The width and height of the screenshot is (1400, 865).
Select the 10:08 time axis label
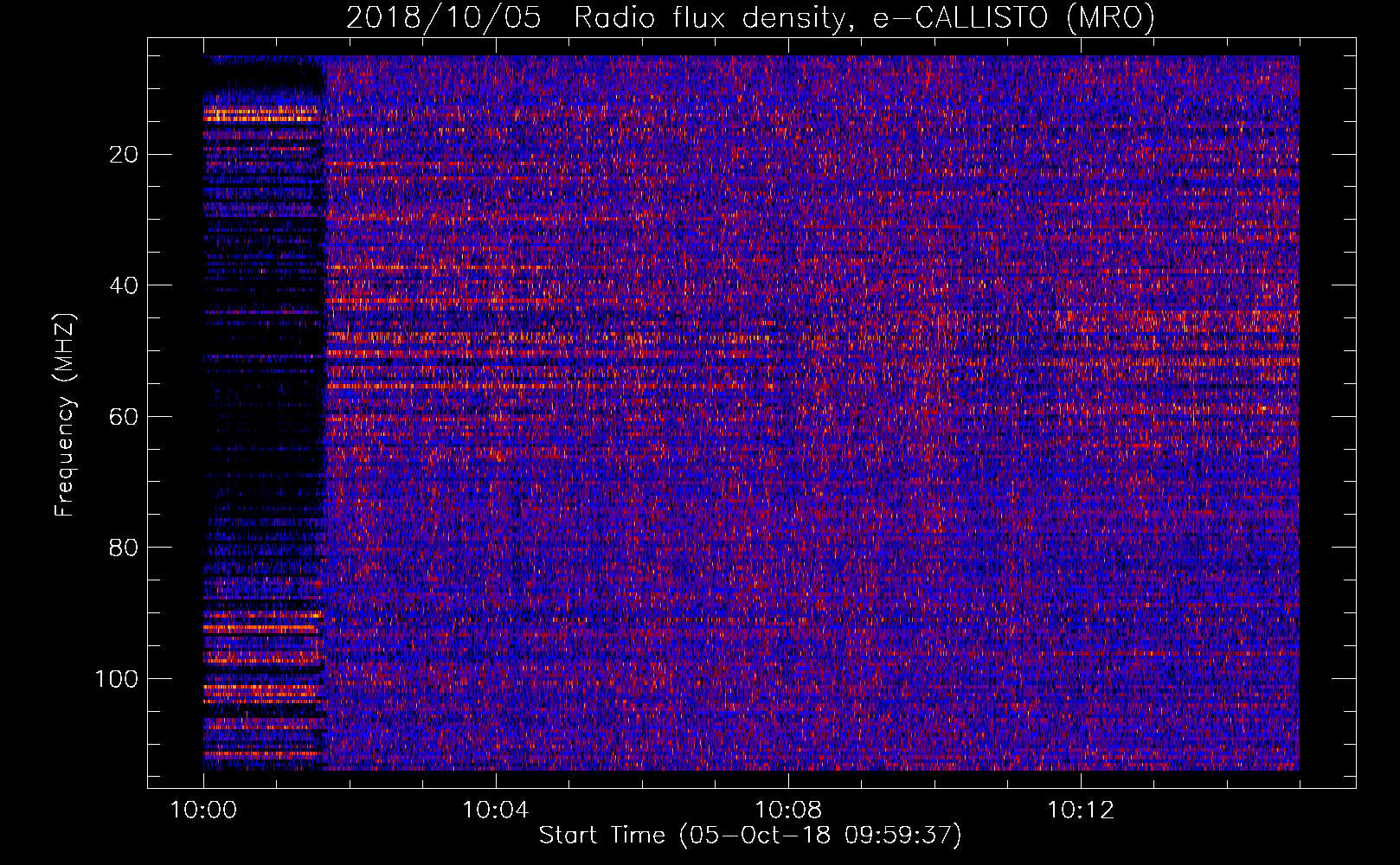[x=788, y=811]
